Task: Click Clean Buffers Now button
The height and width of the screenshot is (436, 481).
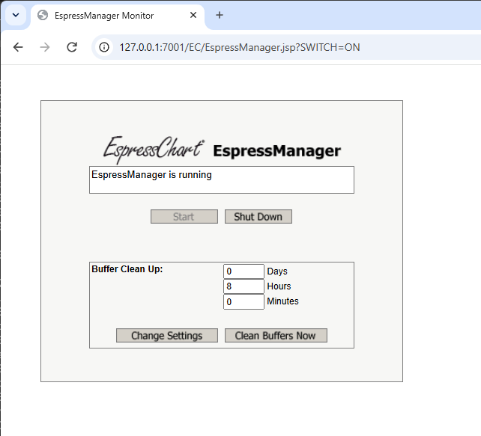Action: coord(276,335)
